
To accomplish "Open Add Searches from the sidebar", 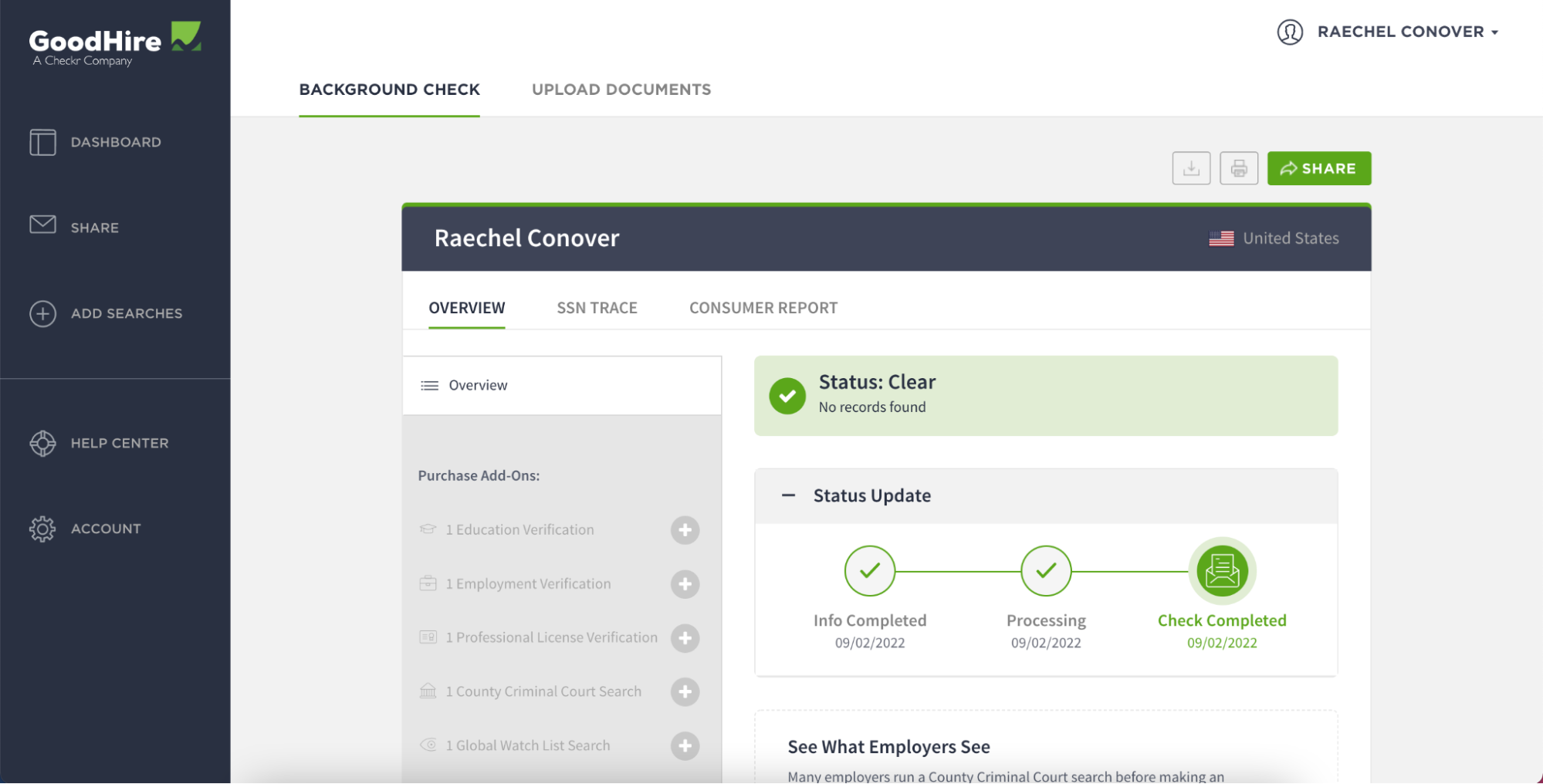I will pyautogui.click(x=127, y=313).
